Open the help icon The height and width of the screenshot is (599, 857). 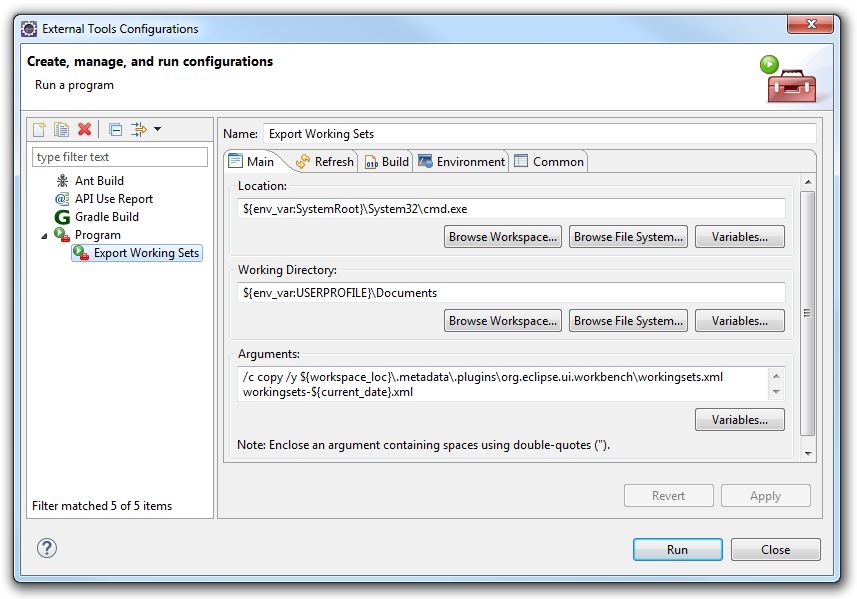(x=47, y=548)
